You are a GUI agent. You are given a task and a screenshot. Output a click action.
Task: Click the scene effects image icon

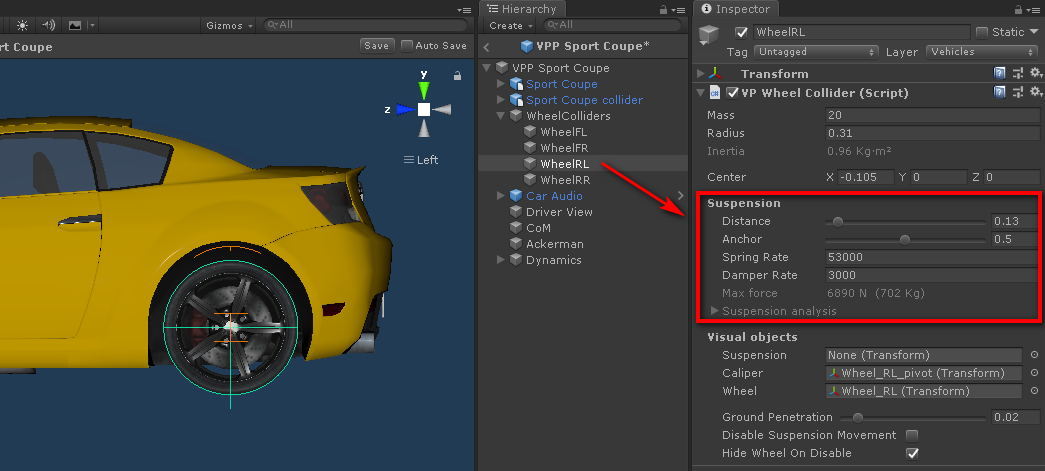74,25
